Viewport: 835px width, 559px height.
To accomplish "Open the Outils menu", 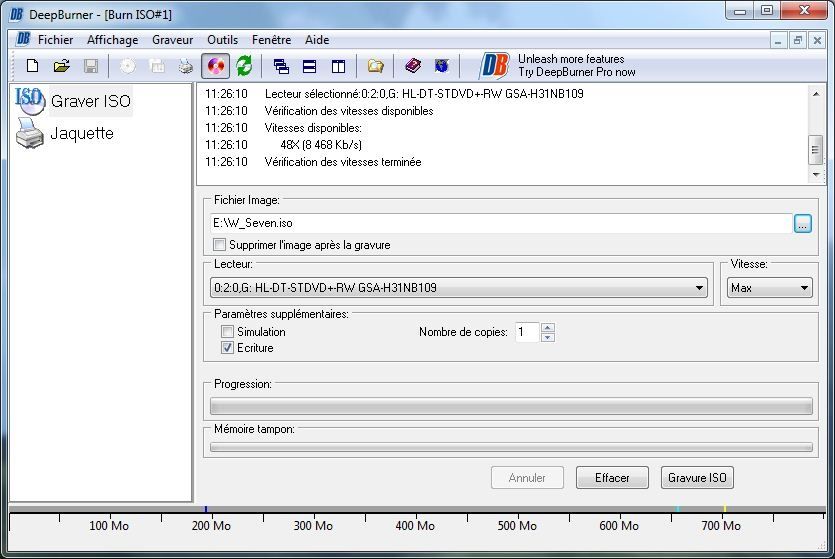I will 223,40.
